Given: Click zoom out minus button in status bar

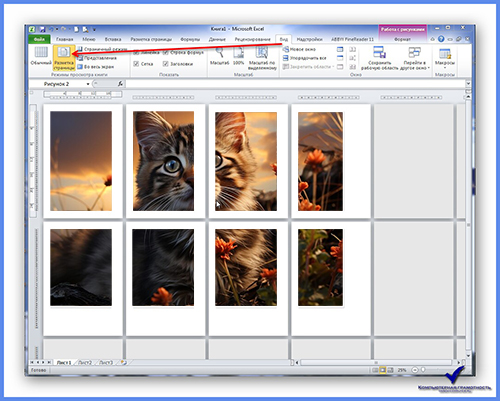Looking at the screenshot, I should [415, 370].
